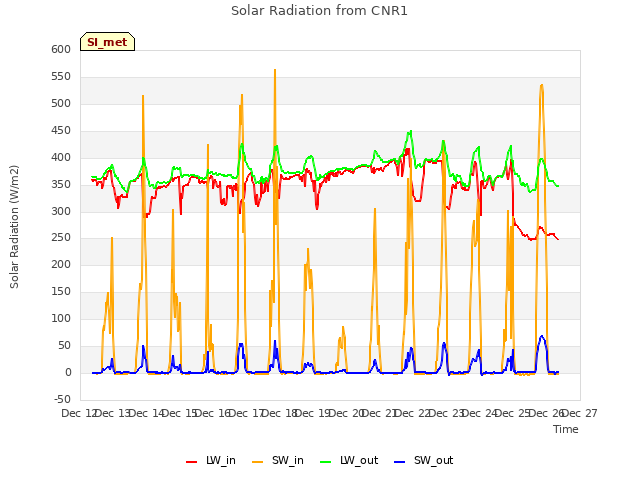Click the 200 y-axis tick label

coord(61,264)
